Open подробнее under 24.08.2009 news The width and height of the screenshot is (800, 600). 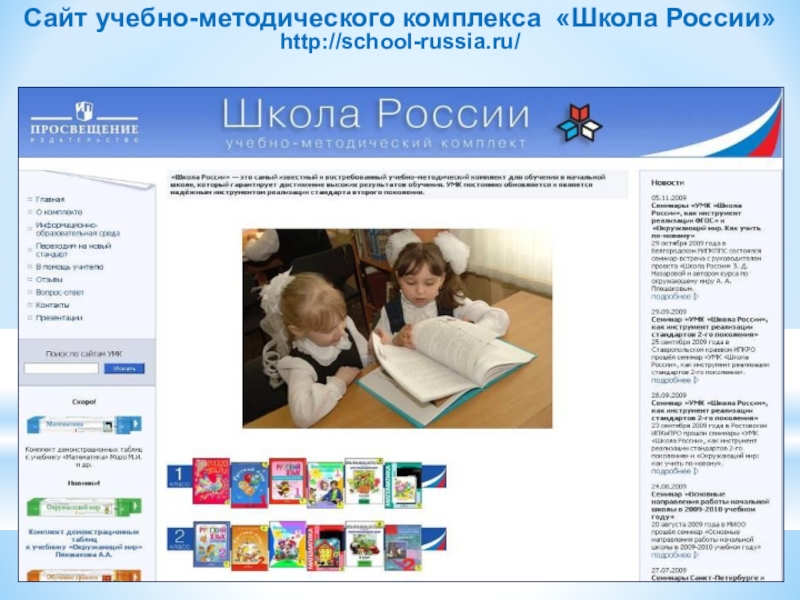(x=674, y=555)
